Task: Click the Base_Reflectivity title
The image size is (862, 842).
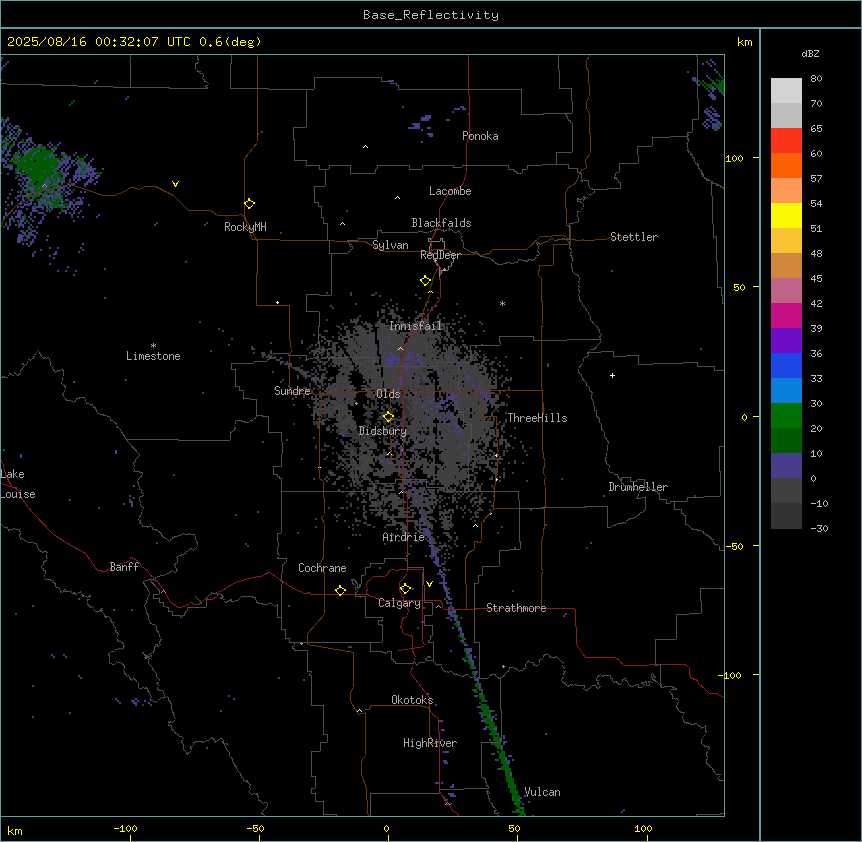Action: tap(431, 15)
